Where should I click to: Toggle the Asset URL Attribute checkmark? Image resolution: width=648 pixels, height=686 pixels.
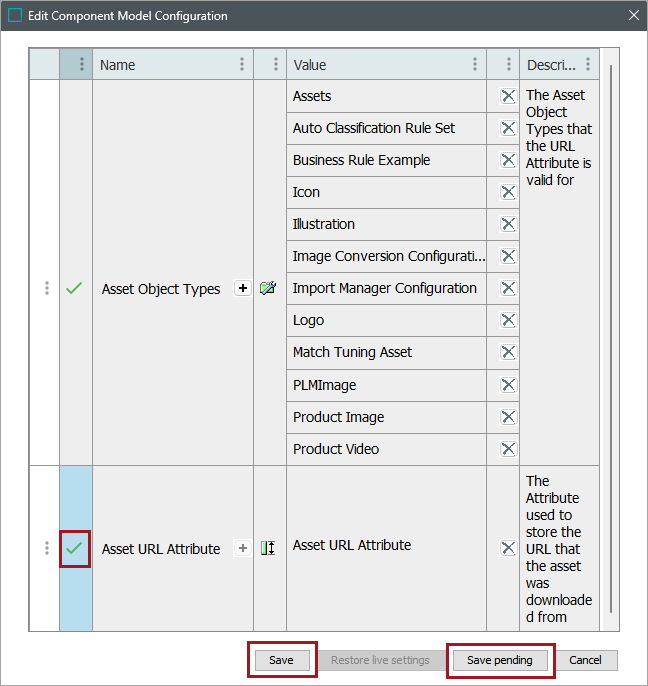click(74, 549)
